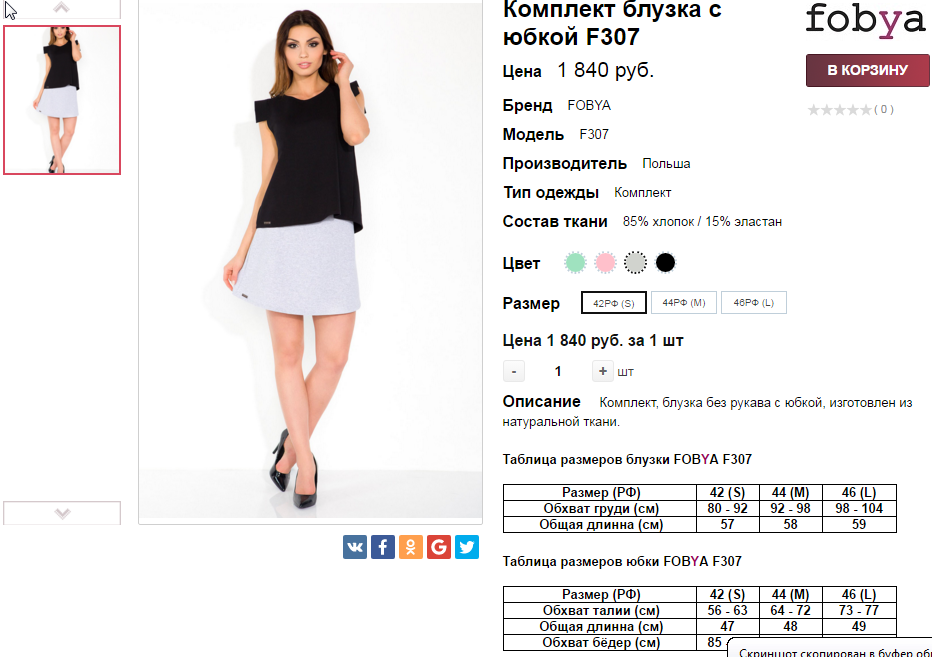This screenshot has height=657, width=932.
Task: Select size 42РФ (S)
Action: click(x=613, y=303)
